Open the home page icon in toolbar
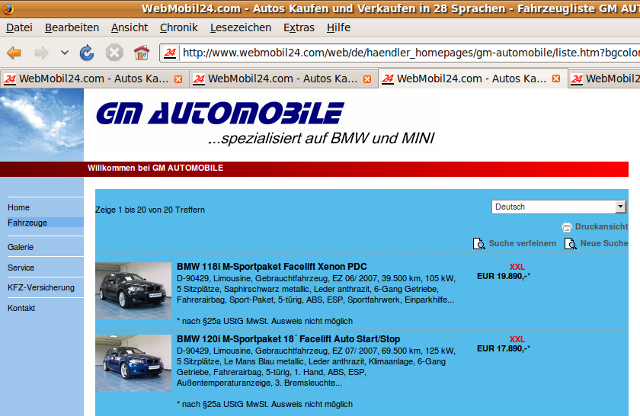This screenshot has width=640, height=416. point(142,53)
